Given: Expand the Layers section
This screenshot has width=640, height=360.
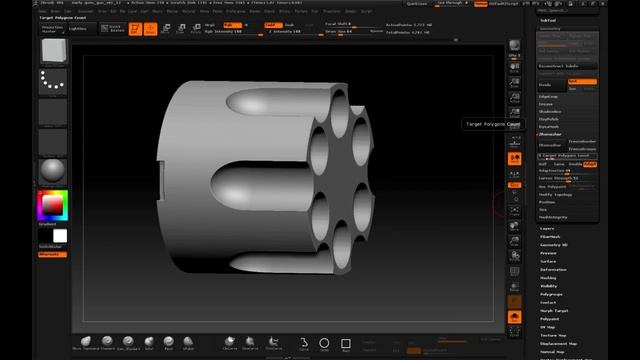Looking at the screenshot, I should (547, 229).
